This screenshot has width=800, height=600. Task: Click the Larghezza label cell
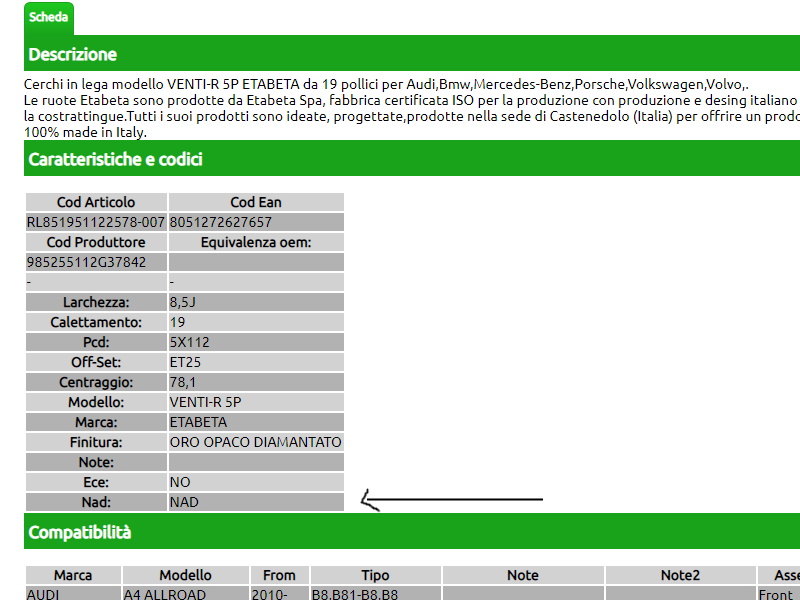[x=96, y=302]
